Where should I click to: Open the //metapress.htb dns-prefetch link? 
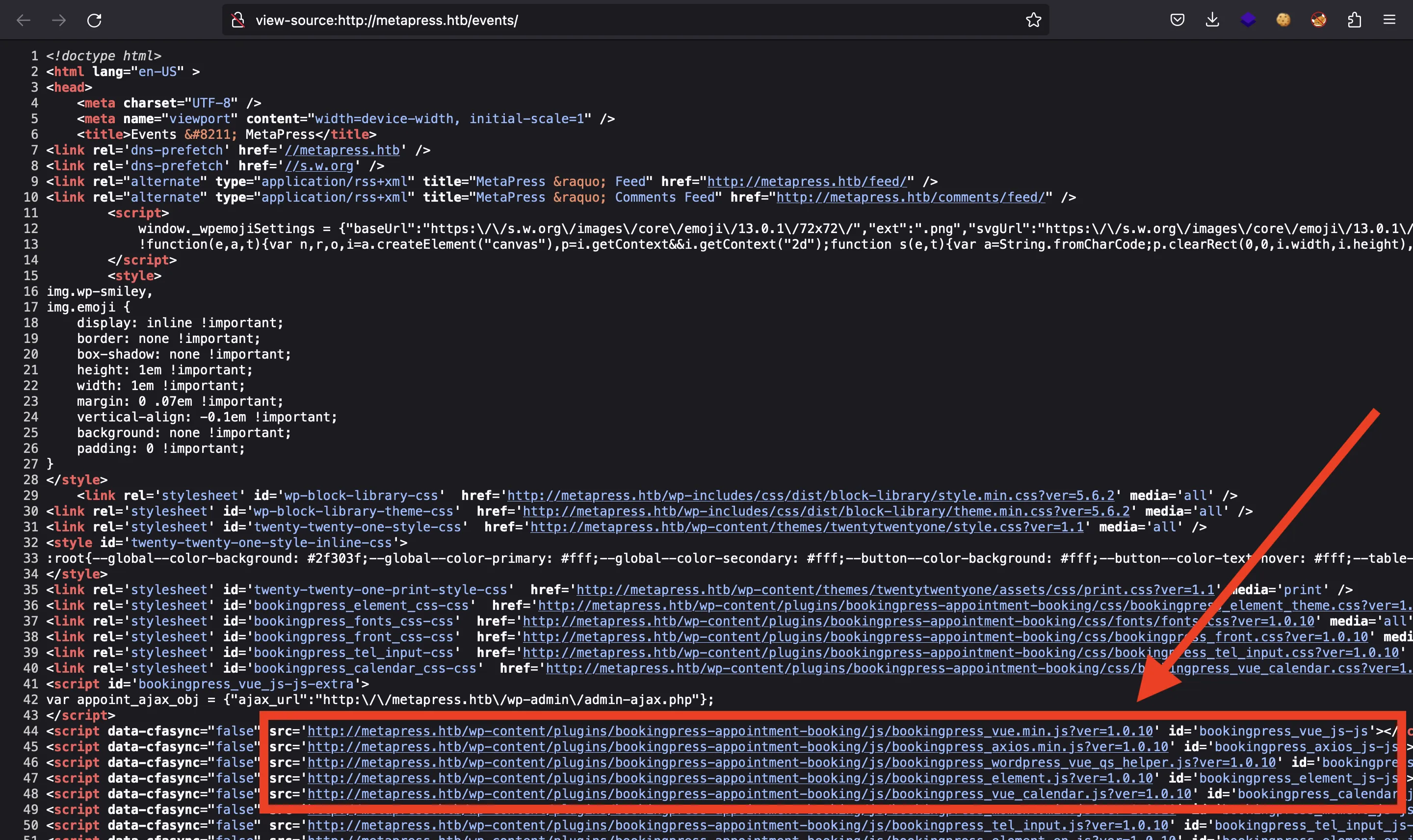tap(342, 150)
